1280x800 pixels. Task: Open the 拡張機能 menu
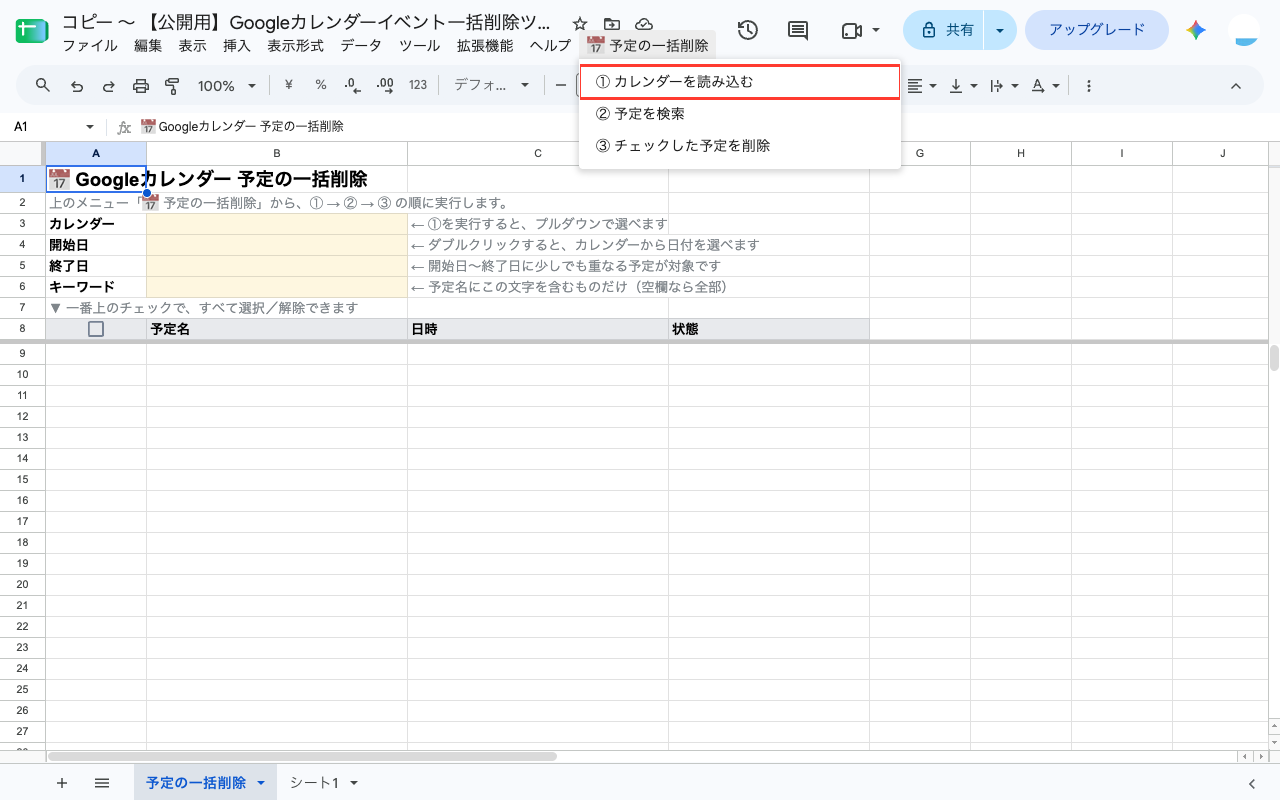pos(485,46)
